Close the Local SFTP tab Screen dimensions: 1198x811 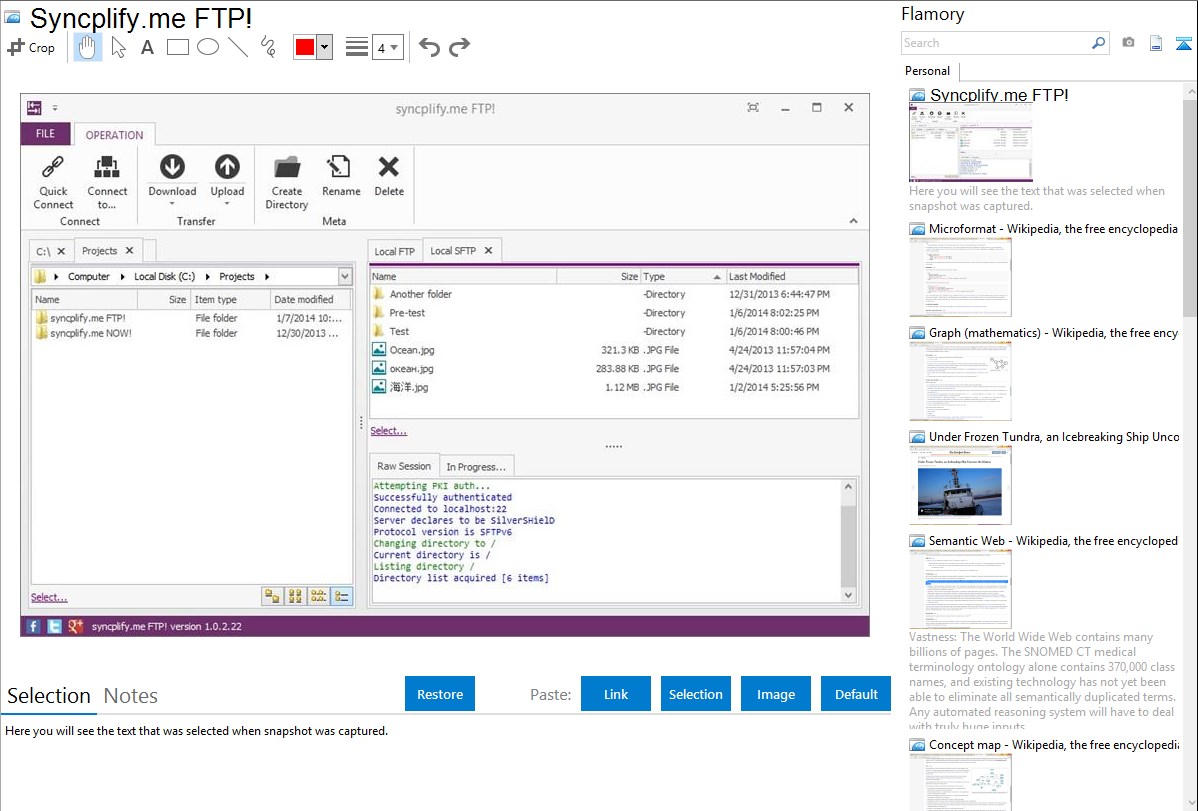[488, 250]
